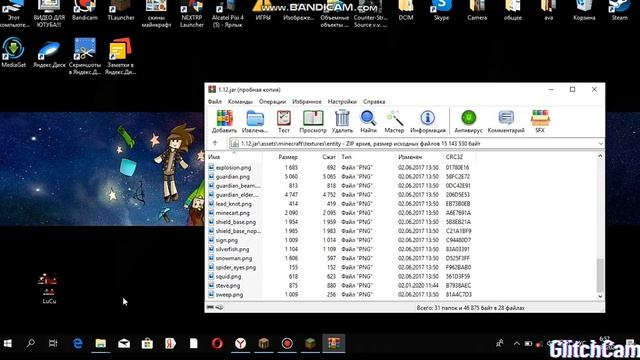Select the Steam desktop icon
Image resolution: width=640 pixels, height=360 pixels.
coord(620,11)
